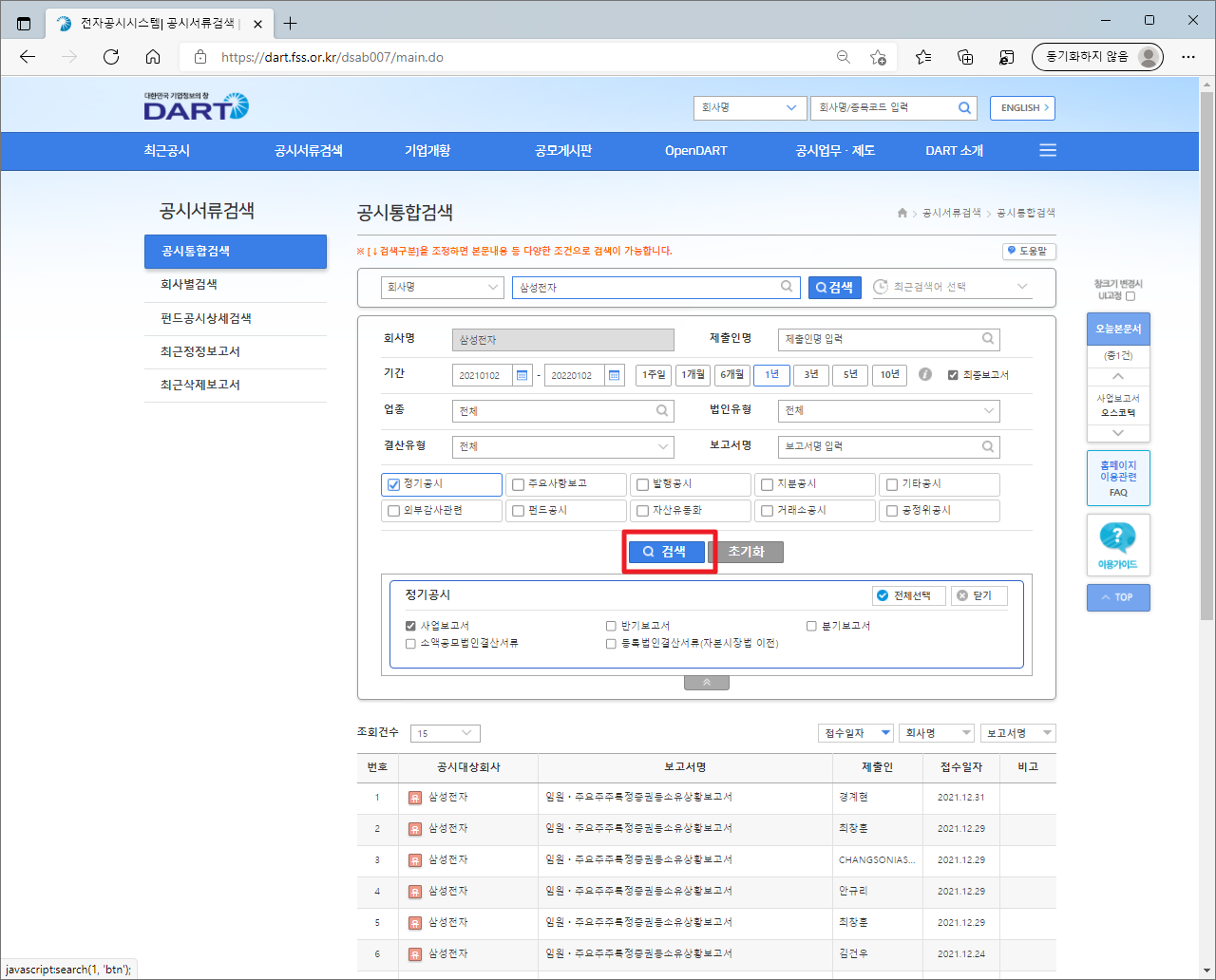Viewport: 1216px width, 980px height.
Task: Open the 회사명 dropdown in header
Action: (750, 108)
